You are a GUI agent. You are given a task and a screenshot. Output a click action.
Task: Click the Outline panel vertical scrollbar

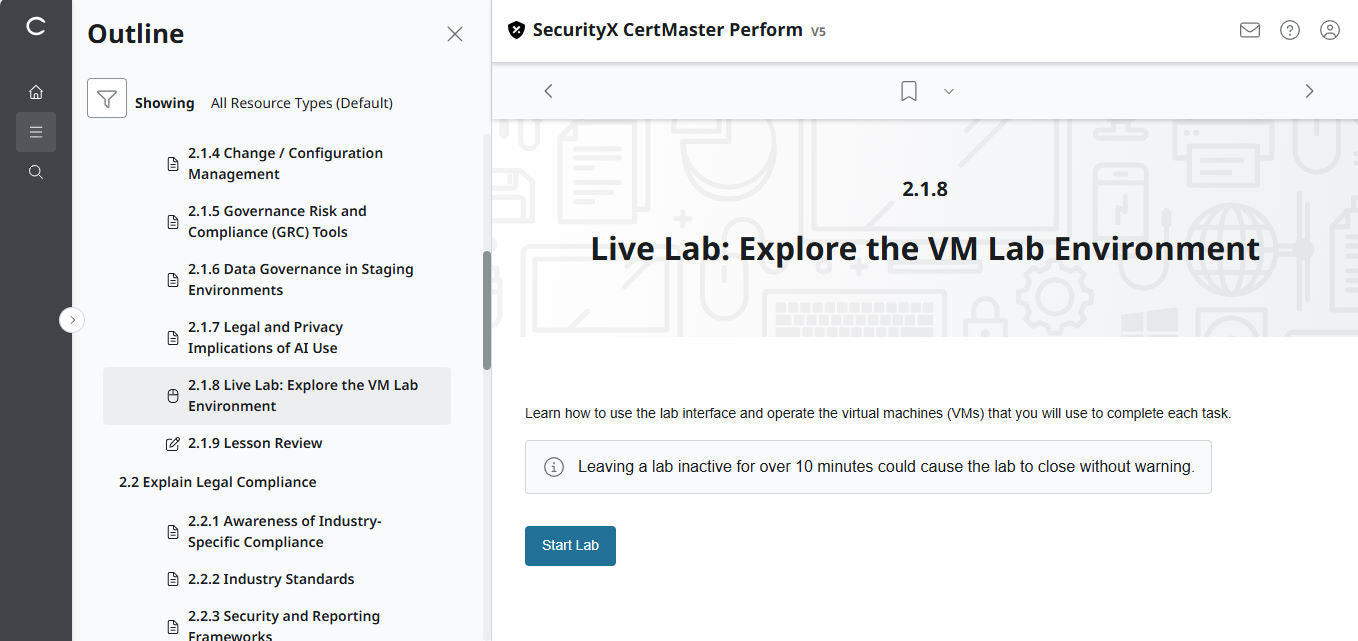(x=487, y=310)
